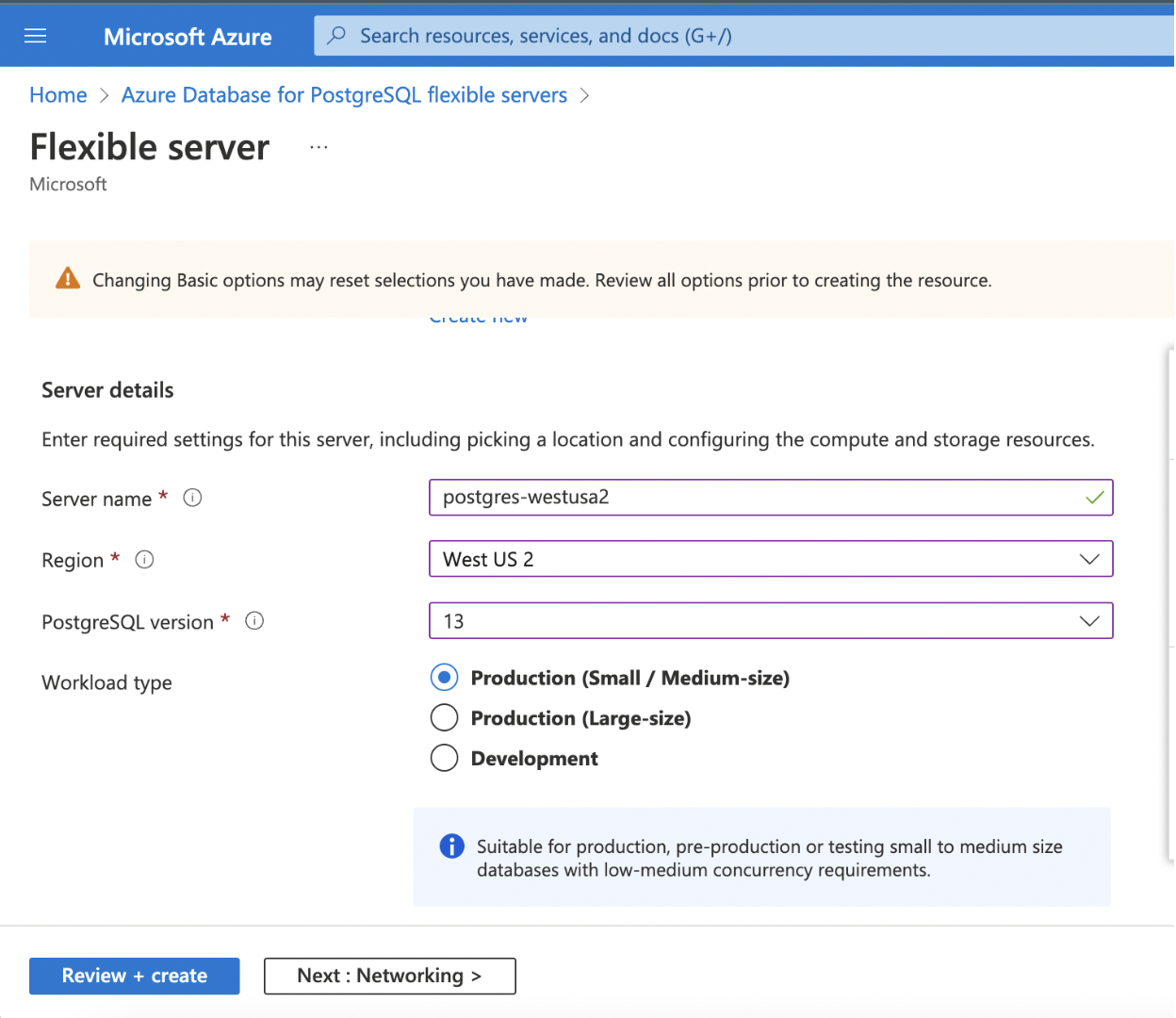Click the Microsoft Azure portal title
1176x1018 pixels.
[188, 37]
